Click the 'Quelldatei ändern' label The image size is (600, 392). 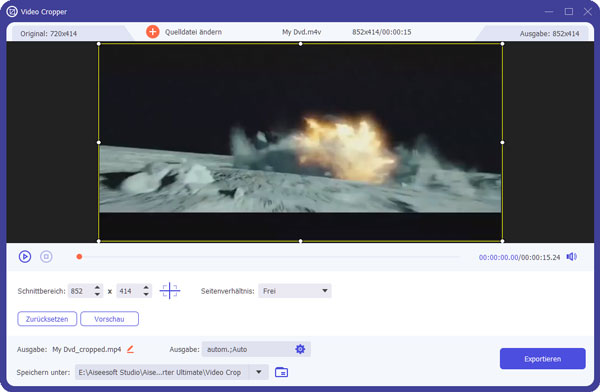(x=193, y=32)
